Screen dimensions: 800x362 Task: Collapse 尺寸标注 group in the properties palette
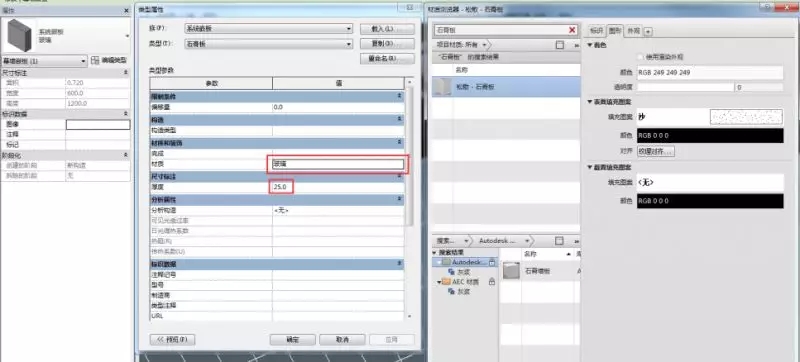pyautogui.click(x=126, y=73)
